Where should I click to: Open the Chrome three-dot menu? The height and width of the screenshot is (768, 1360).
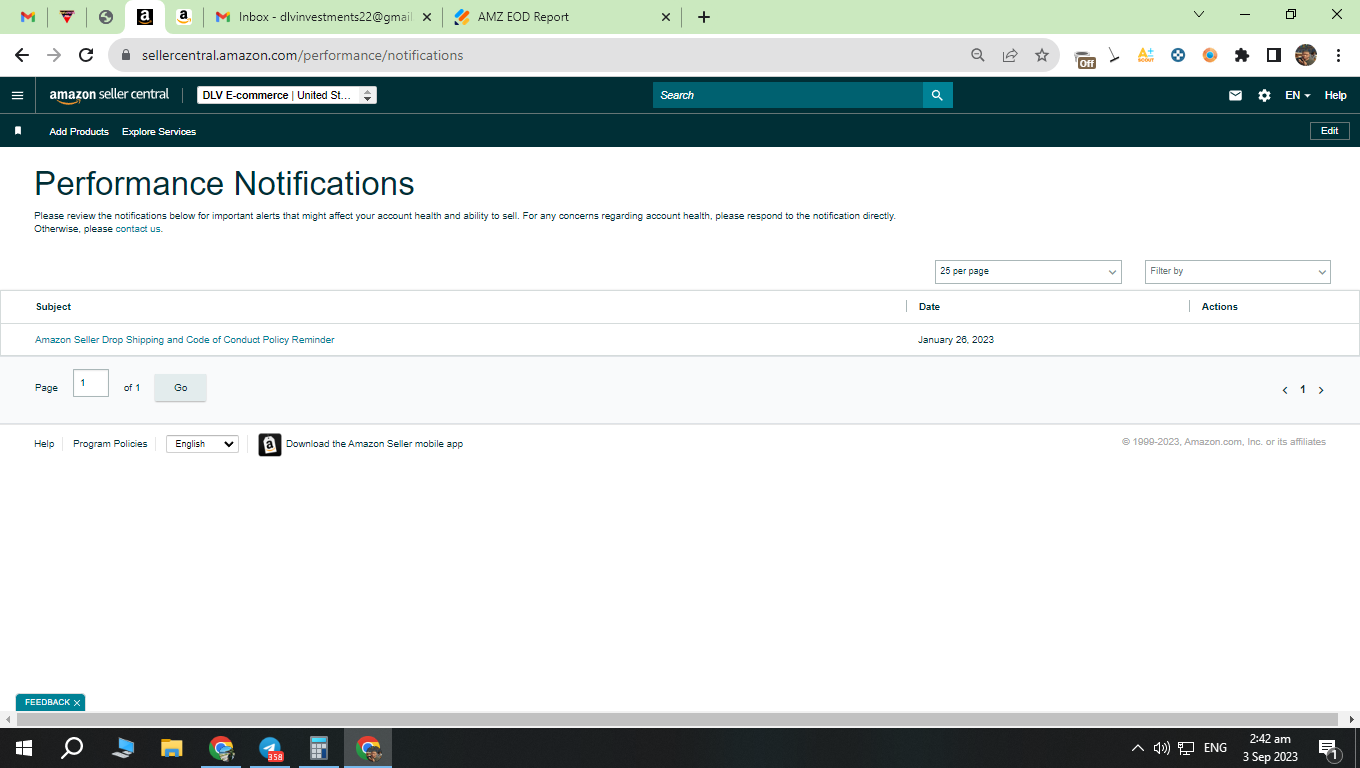(x=1338, y=55)
